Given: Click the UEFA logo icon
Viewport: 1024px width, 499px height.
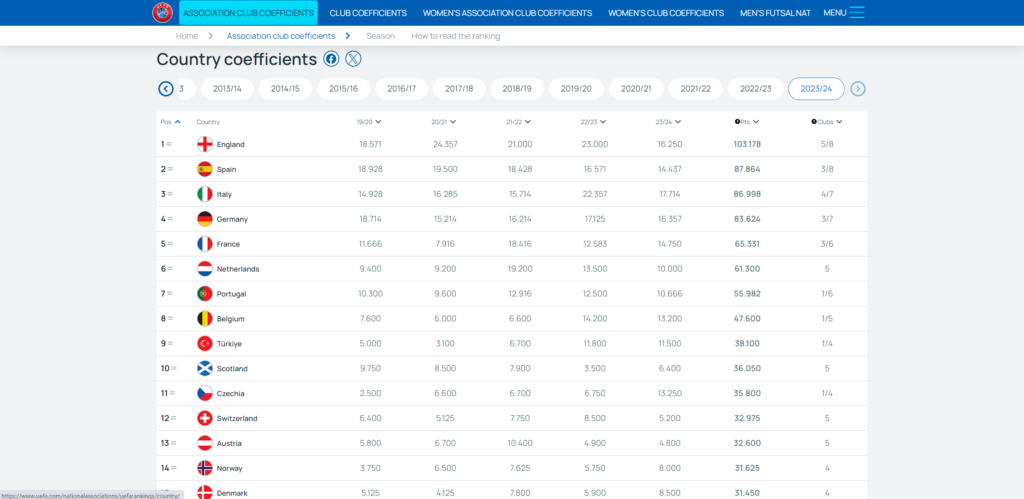Looking at the screenshot, I should coord(161,12).
